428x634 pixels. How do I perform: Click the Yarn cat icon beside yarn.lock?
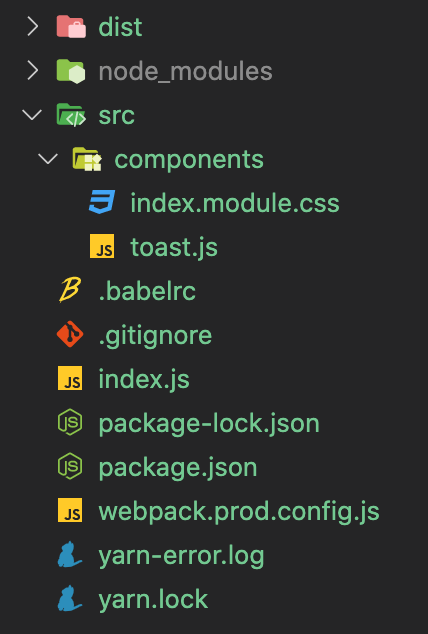pyautogui.click(x=70, y=598)
